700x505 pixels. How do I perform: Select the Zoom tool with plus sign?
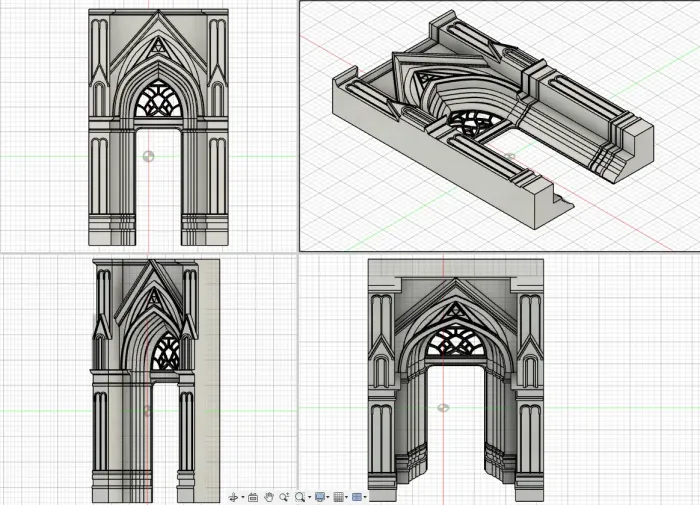coord(284,497)
